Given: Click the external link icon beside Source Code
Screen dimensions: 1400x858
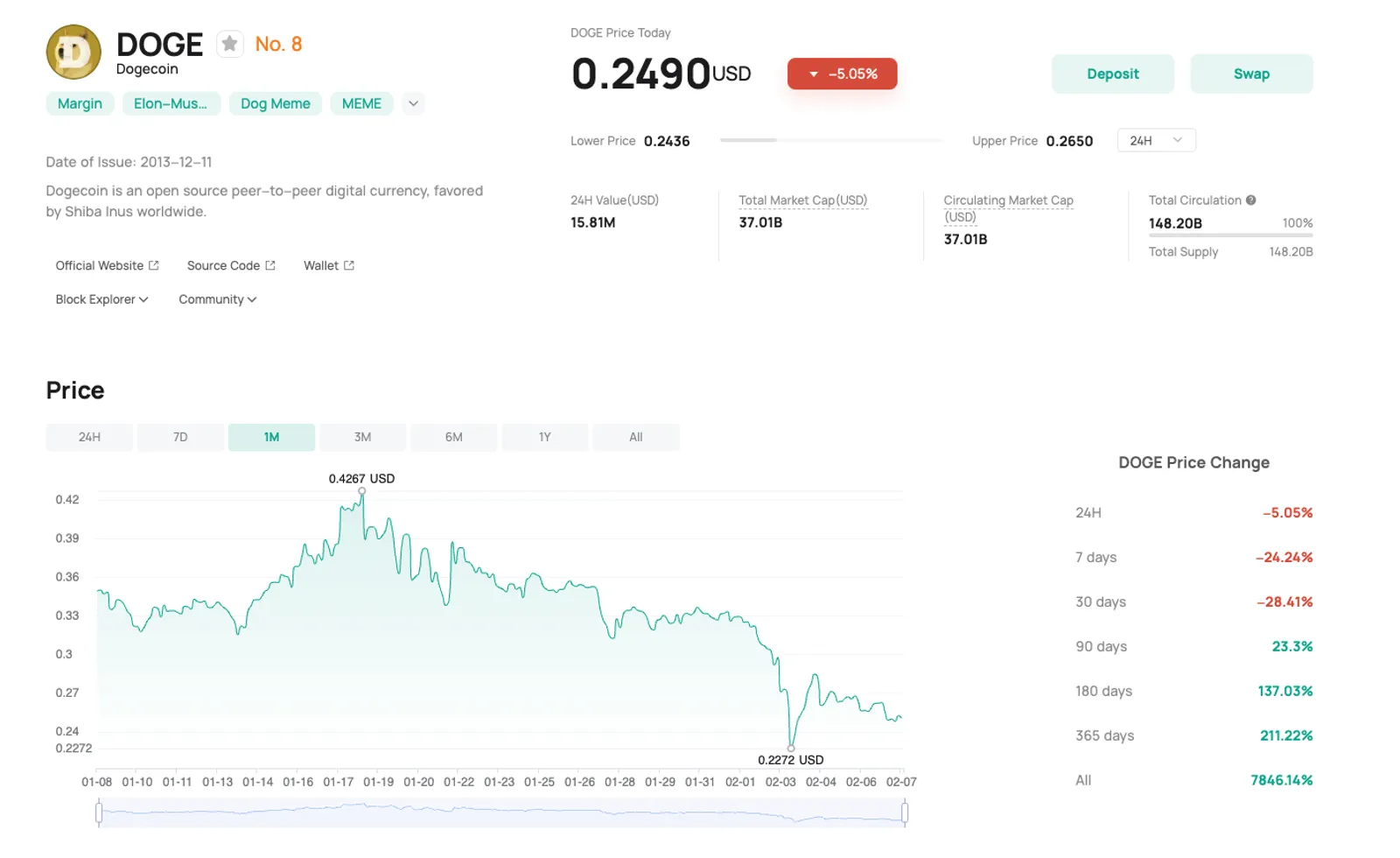Looking at the screenshot, I should coord(270,265).
